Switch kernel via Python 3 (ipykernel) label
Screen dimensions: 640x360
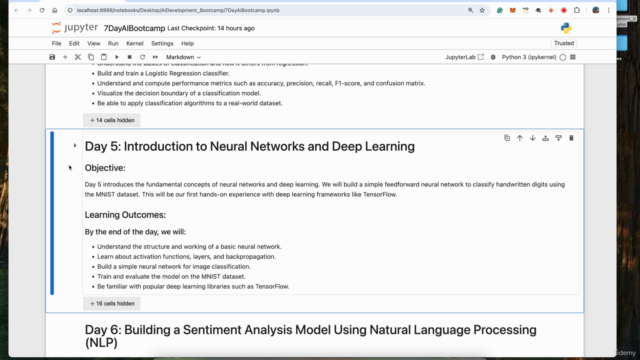click(529, 57)
